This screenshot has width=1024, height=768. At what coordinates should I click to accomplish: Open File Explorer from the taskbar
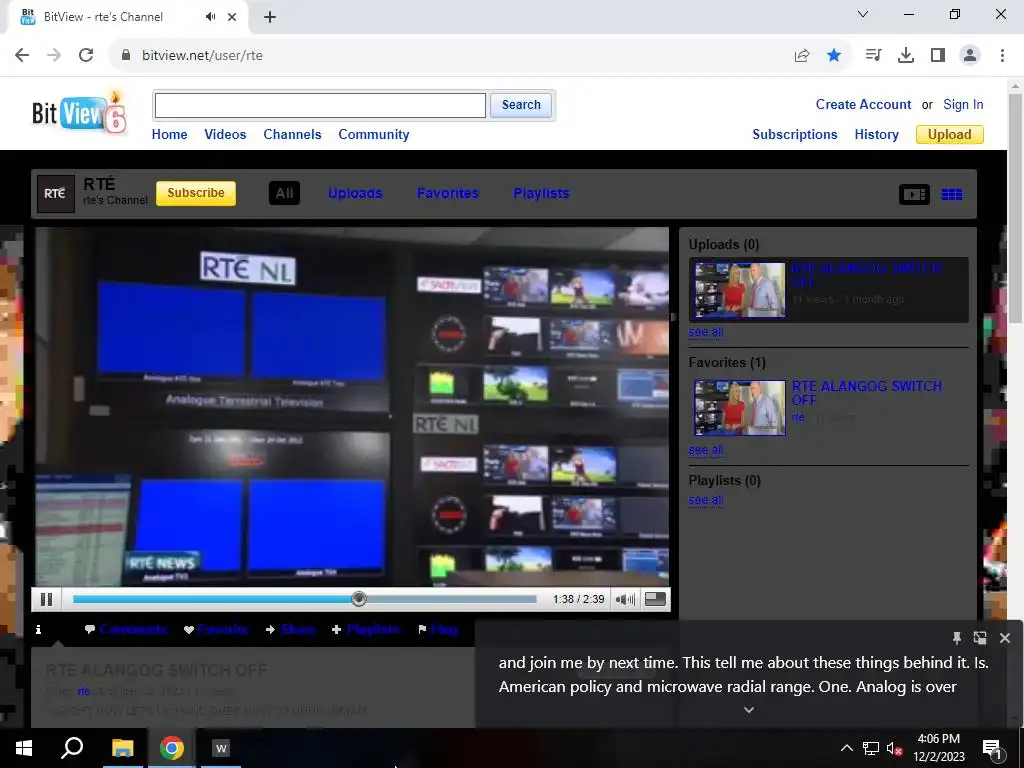122,748
